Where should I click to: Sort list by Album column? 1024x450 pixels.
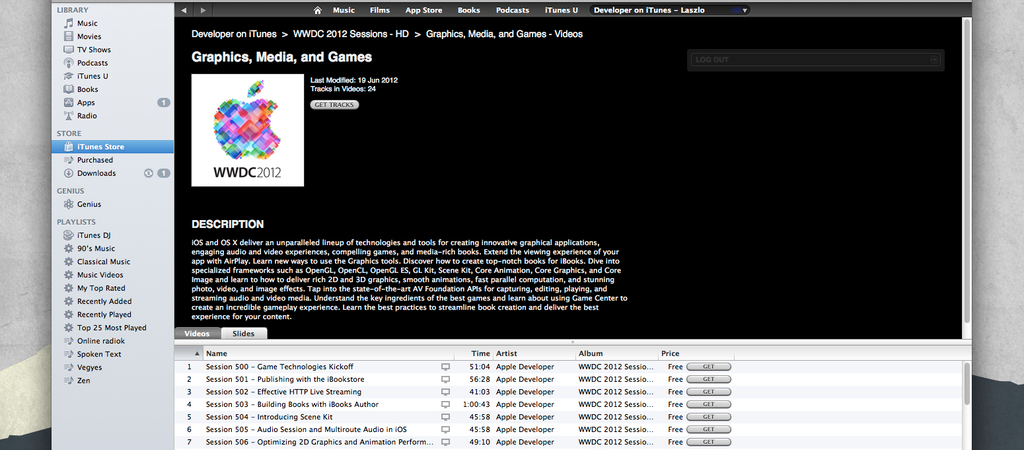(x=617, y=353)
